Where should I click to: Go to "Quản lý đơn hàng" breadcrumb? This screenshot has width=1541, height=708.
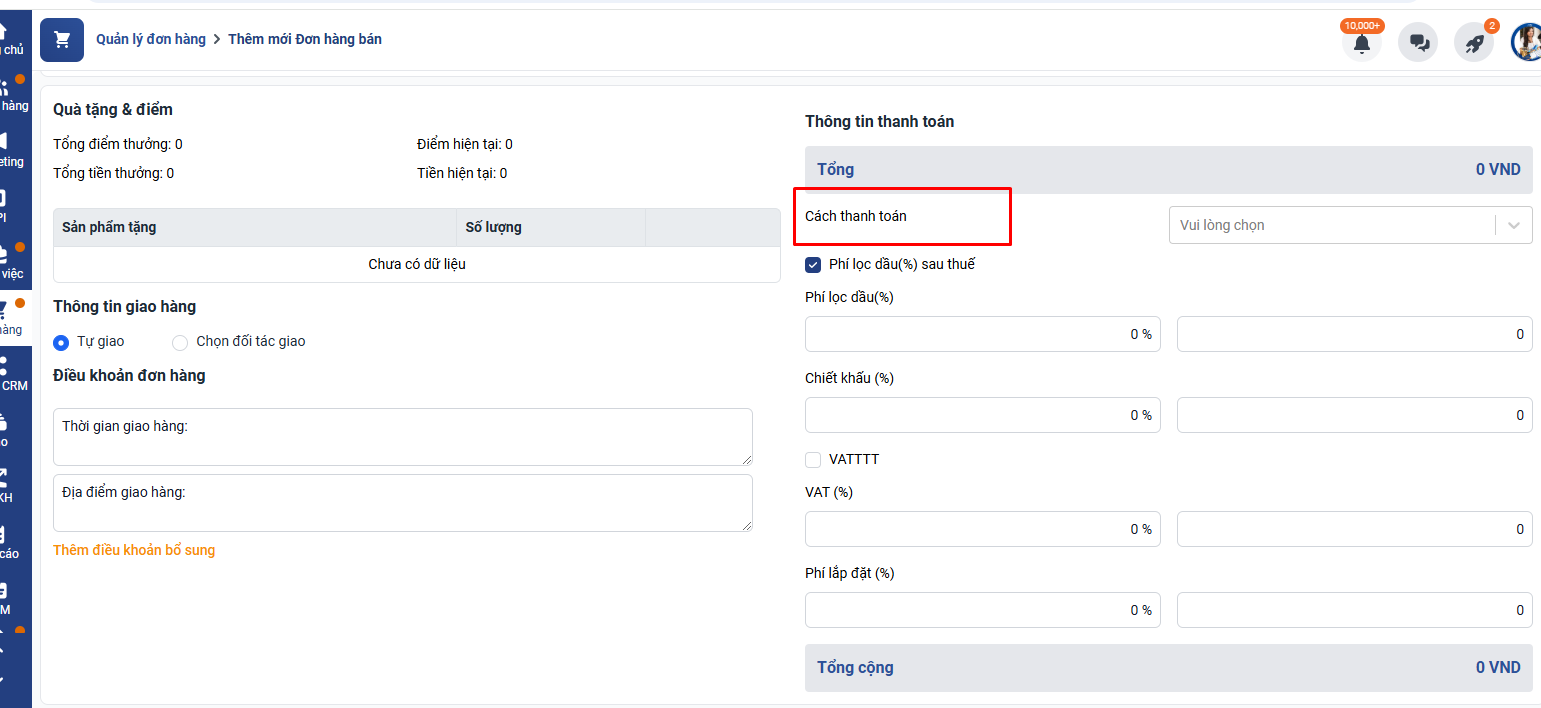(x=150, y=39)
